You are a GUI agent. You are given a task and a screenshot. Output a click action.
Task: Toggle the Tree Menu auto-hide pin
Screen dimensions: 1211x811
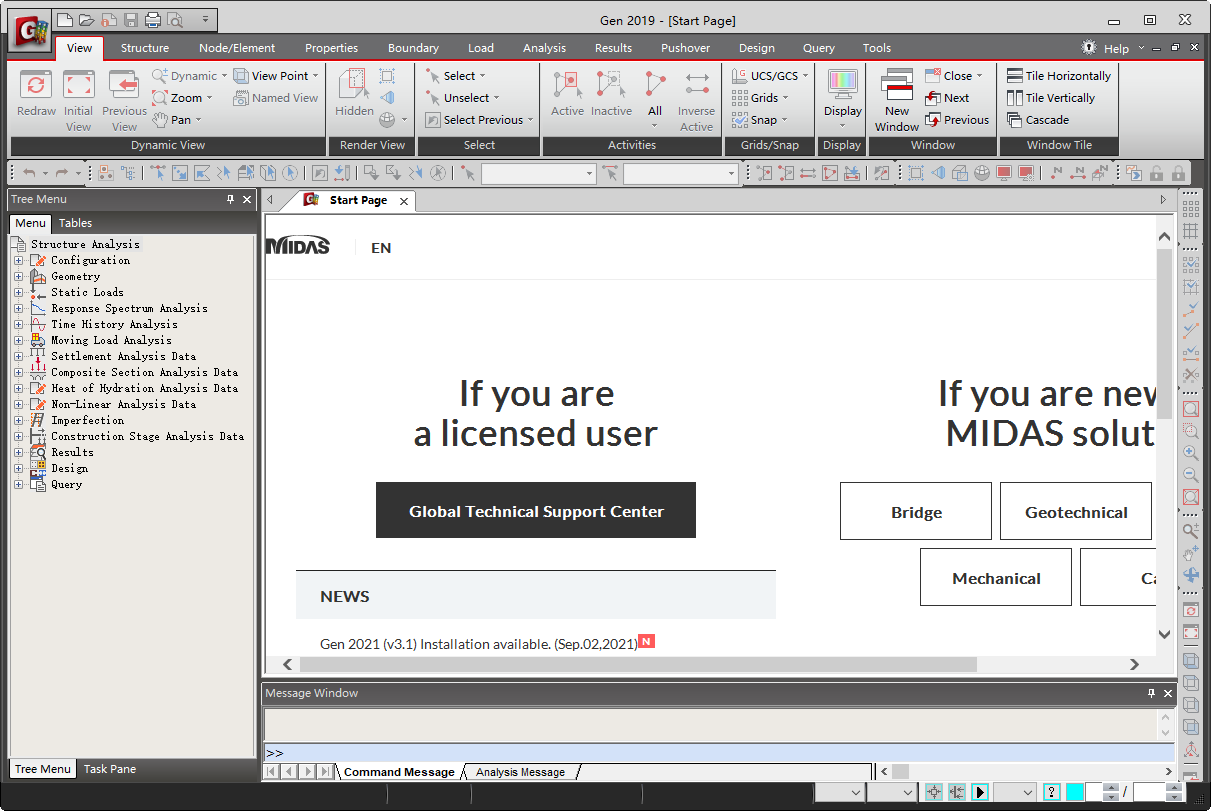coord(230,200)
